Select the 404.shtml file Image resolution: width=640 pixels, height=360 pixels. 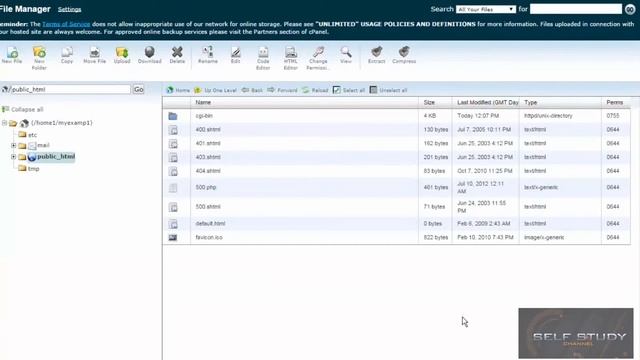pos(396,171)
